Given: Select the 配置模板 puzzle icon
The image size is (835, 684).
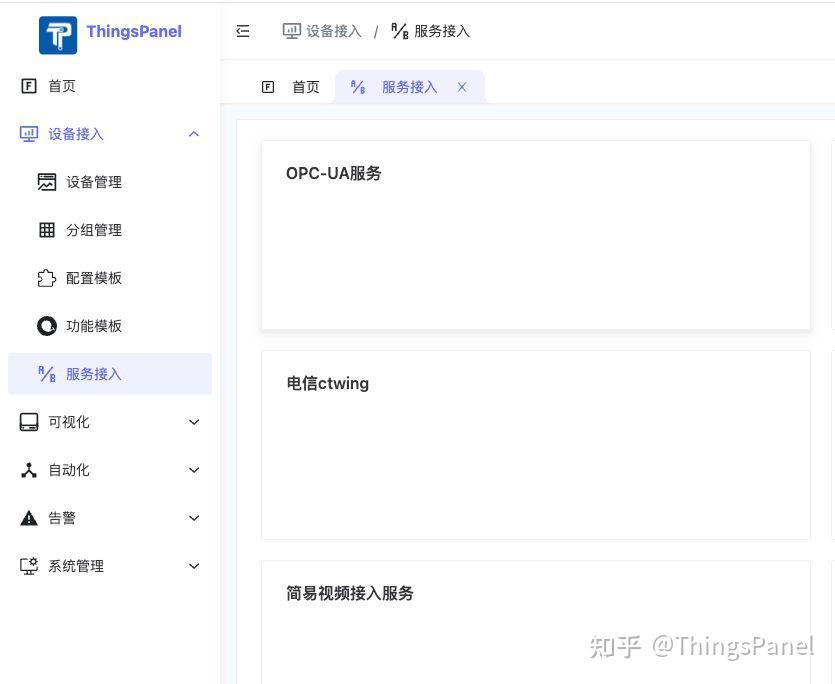Looking at the screenshot, I should (x=47, y=278).
